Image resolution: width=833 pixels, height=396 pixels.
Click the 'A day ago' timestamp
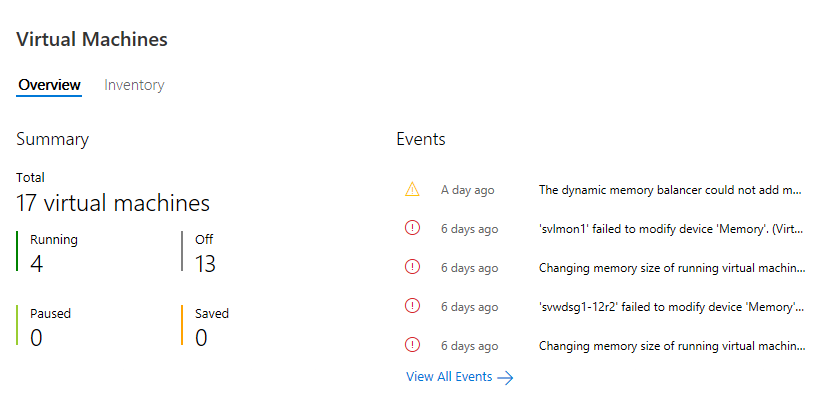(x=468, y=190)
